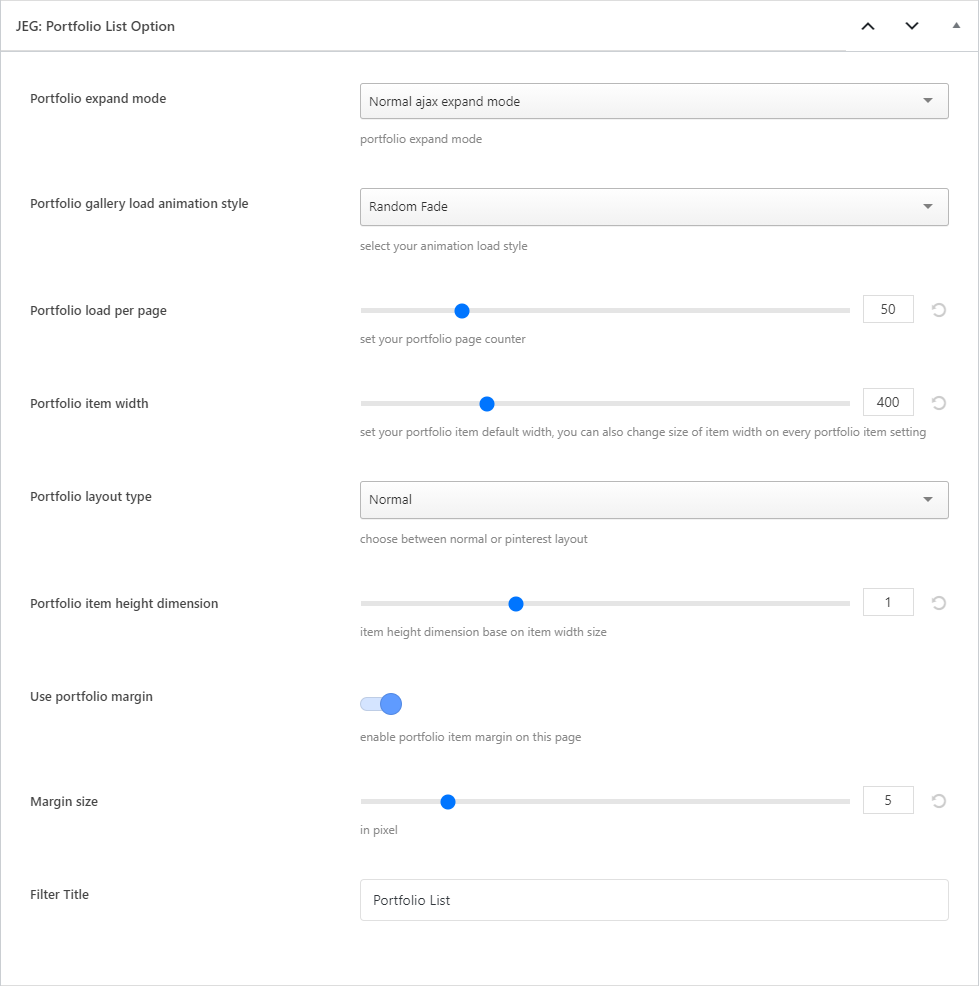The width and height of the screenshot is (979, 986).
Task: Open the Portfolio layout type dropdown
Action: pyautogui.click(x=653, y=500)
